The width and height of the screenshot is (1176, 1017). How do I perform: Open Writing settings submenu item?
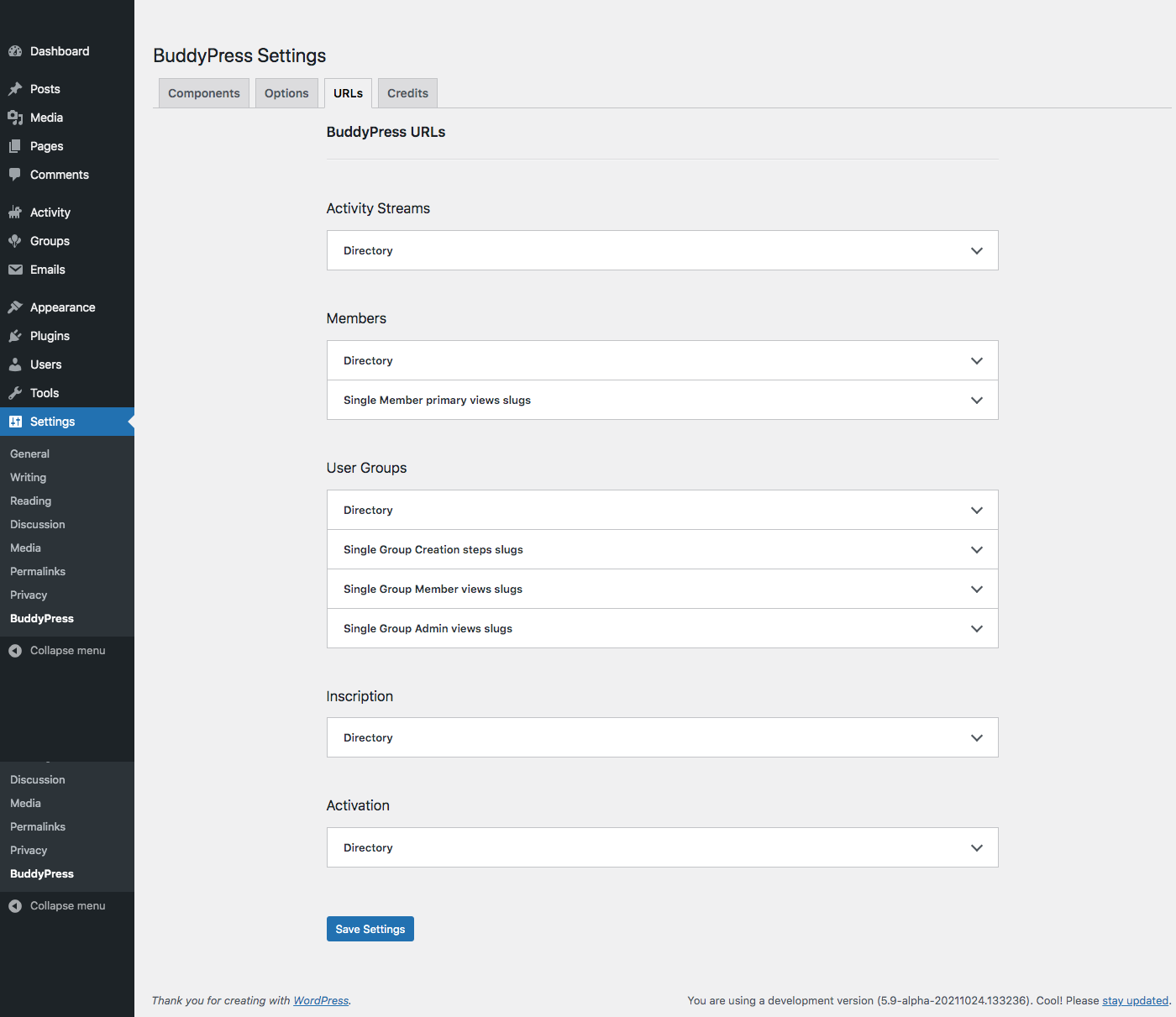[29, 477]
